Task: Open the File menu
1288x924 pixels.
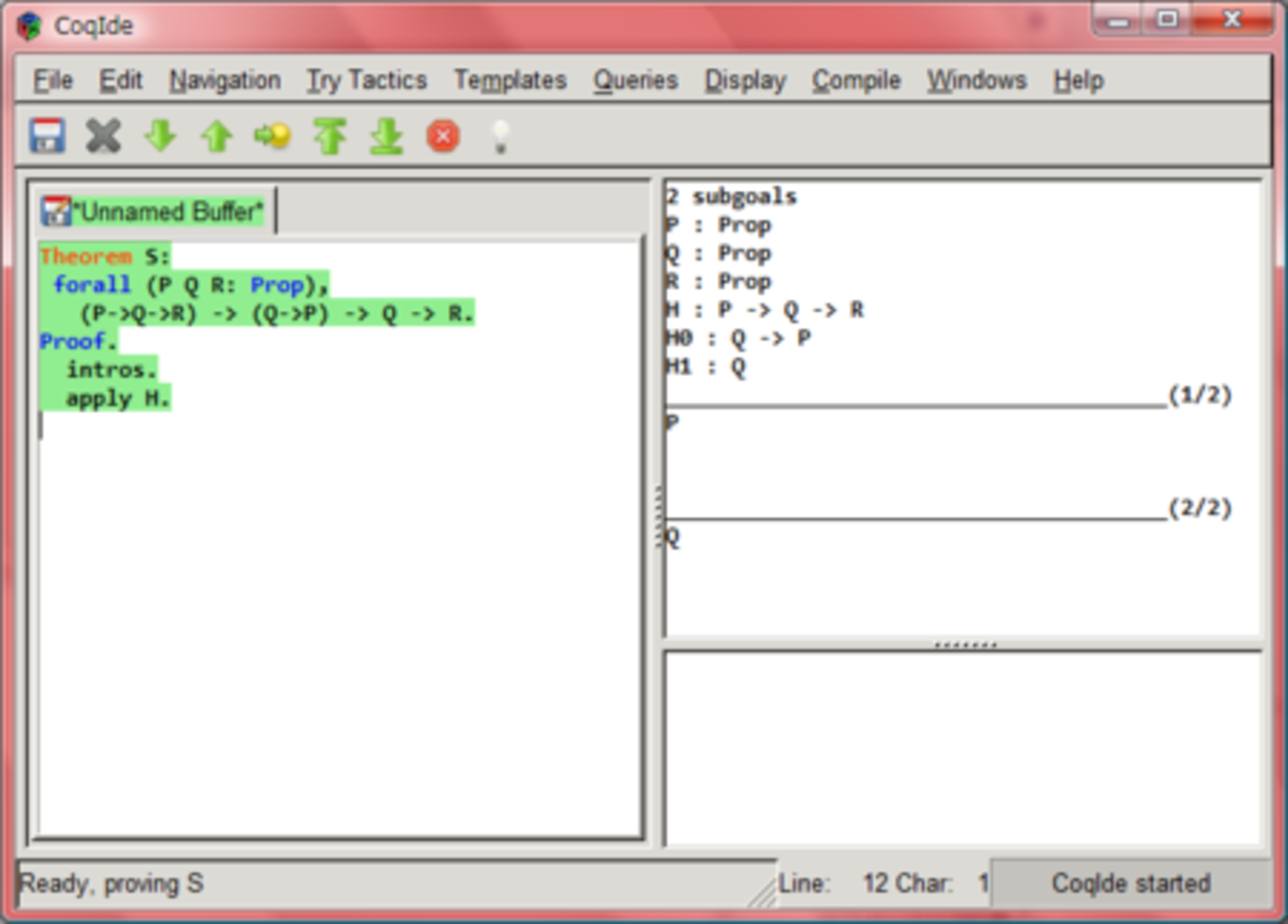Action: coord(53,80)
